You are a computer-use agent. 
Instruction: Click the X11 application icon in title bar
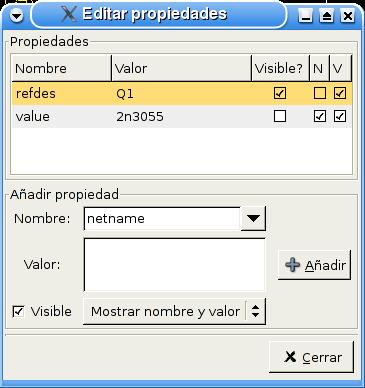[69, 15]
